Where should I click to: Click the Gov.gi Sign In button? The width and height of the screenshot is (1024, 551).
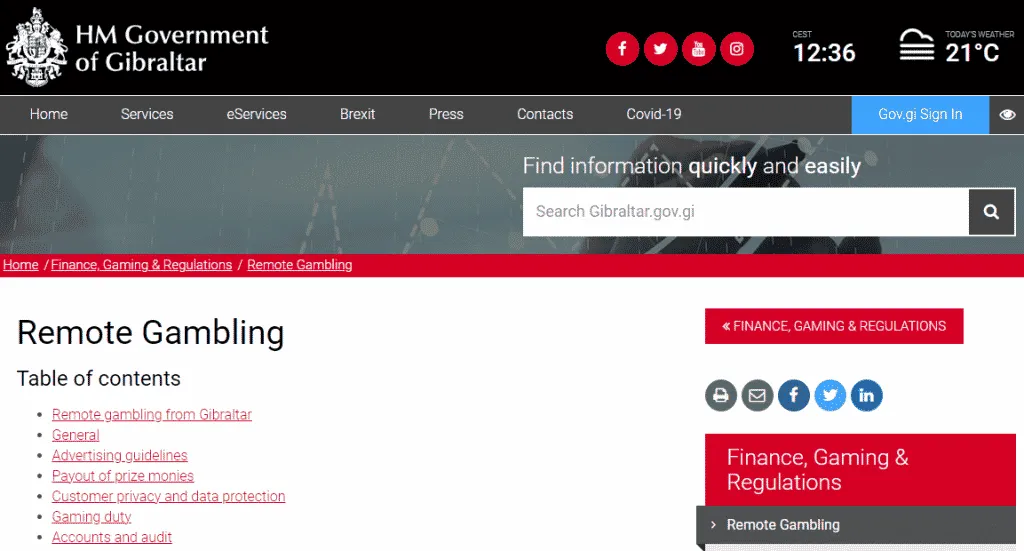tap(919, 114)
